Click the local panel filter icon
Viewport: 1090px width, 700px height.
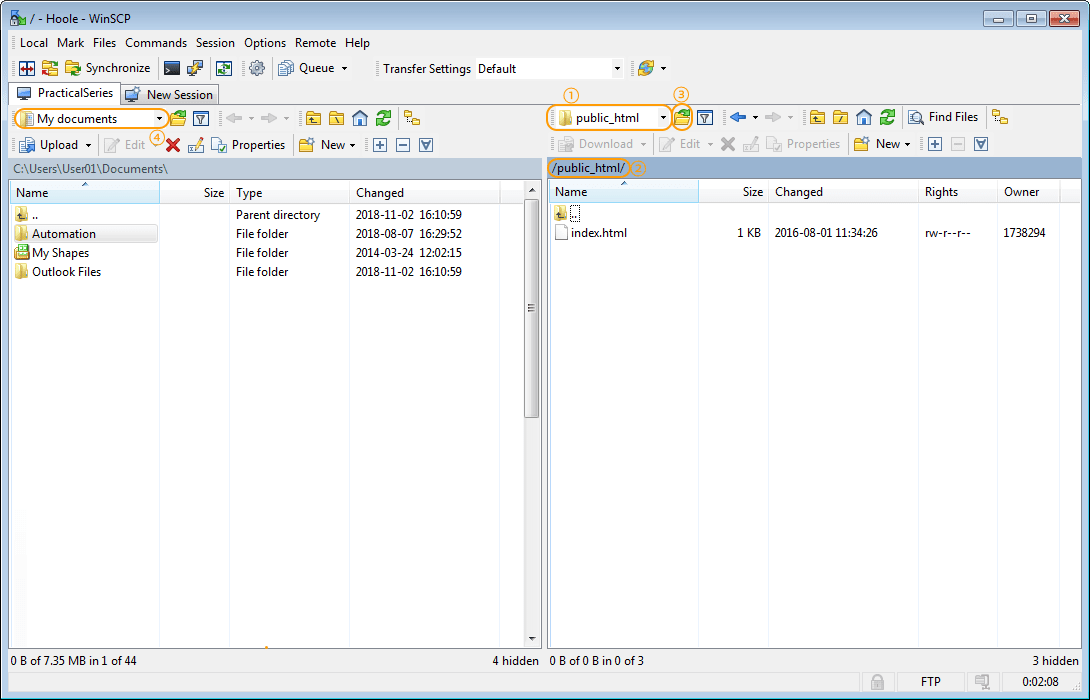tap(201, 119)
